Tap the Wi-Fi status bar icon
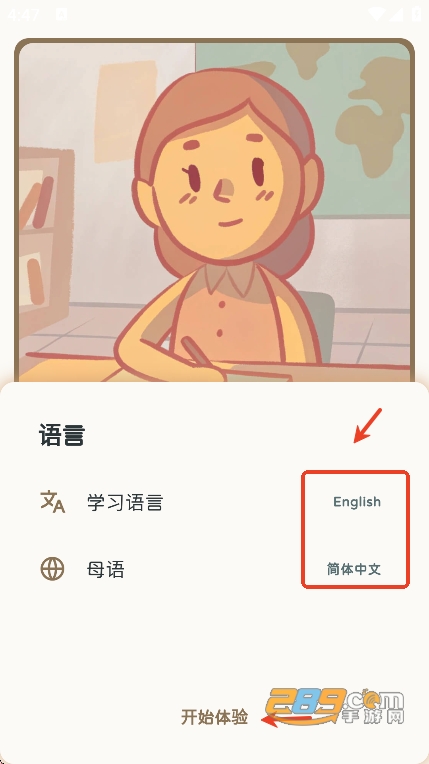The width and height of the screenshot is (429, 764). coord(378,14)
